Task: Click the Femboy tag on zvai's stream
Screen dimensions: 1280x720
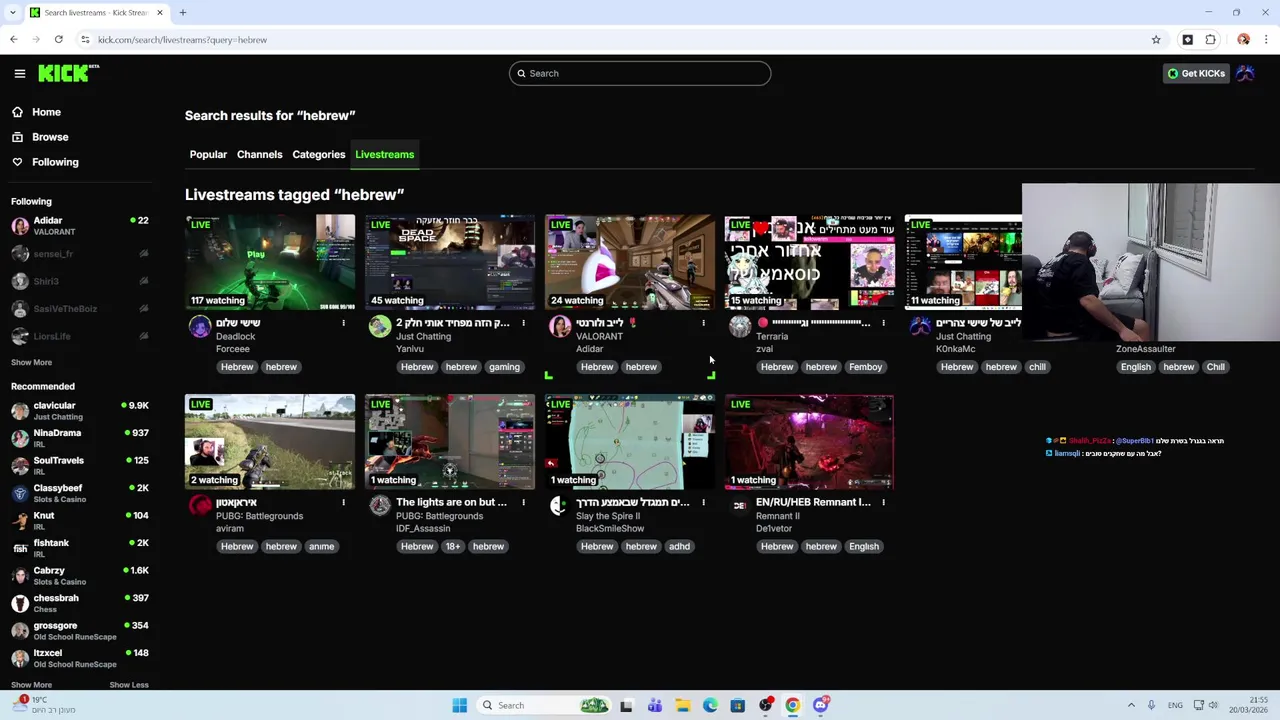Action: [x=865, y=367]
